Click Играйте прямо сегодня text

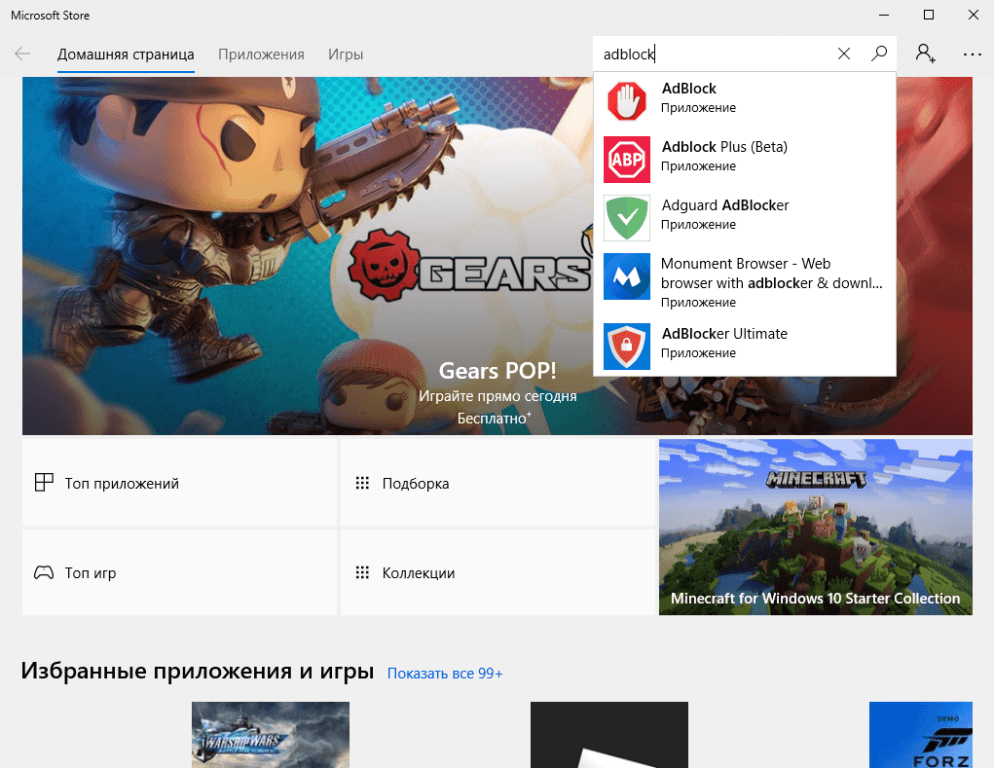498,396
